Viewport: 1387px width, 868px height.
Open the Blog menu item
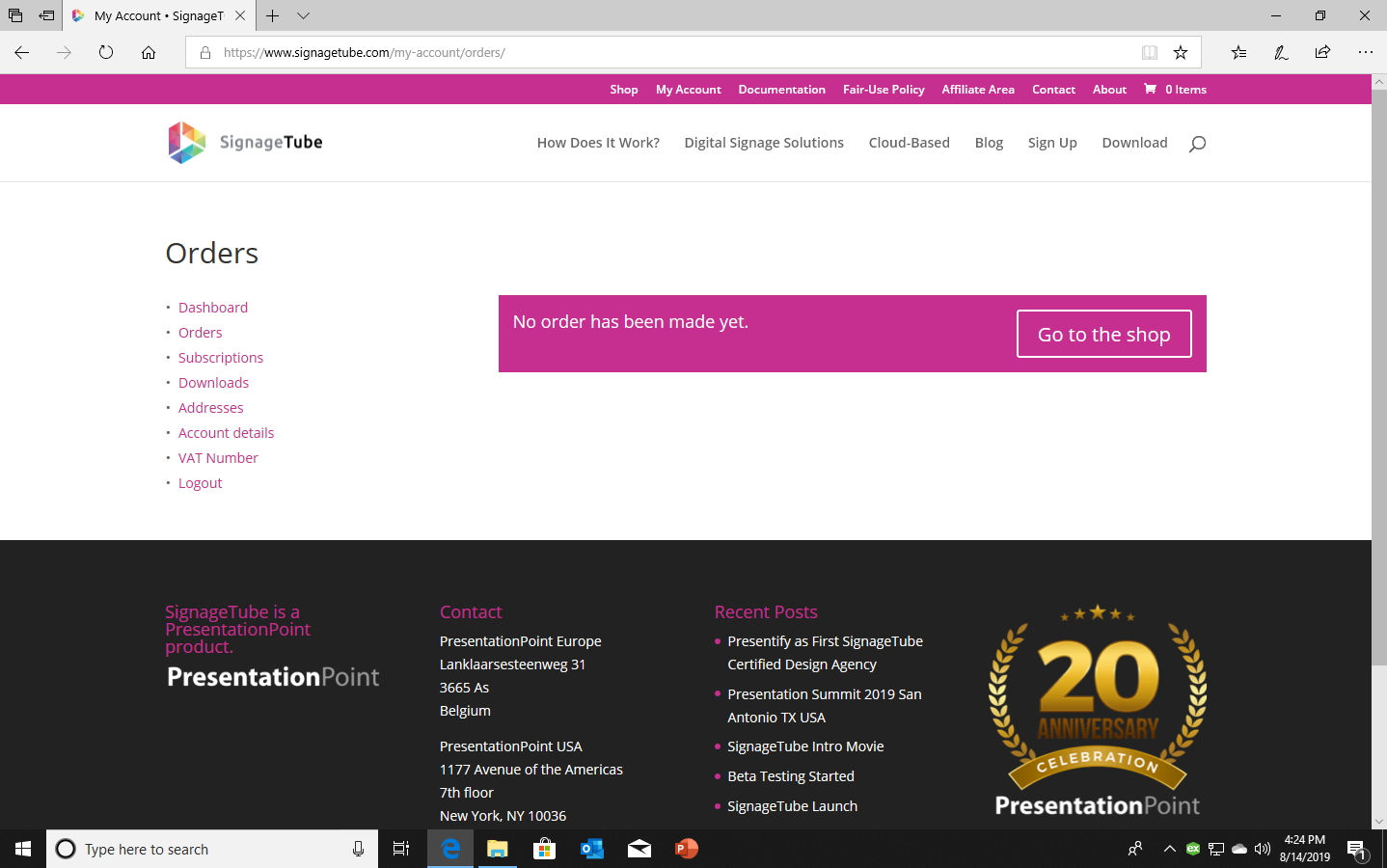pos(989,143)
